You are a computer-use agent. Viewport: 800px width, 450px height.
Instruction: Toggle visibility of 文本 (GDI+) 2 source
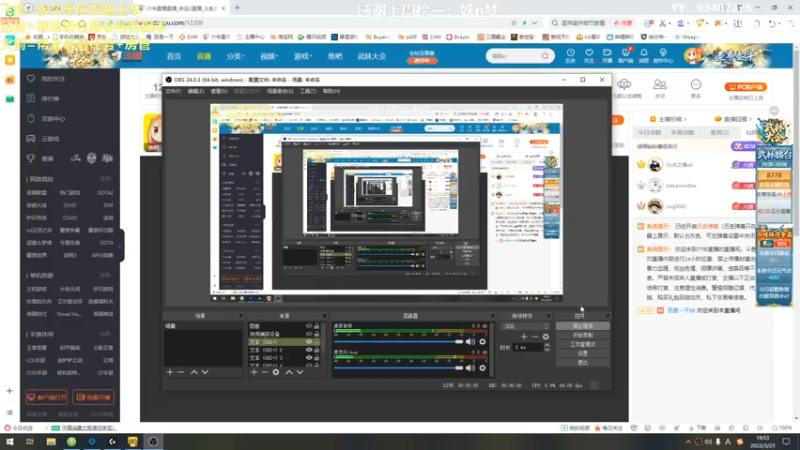(309, 350)
